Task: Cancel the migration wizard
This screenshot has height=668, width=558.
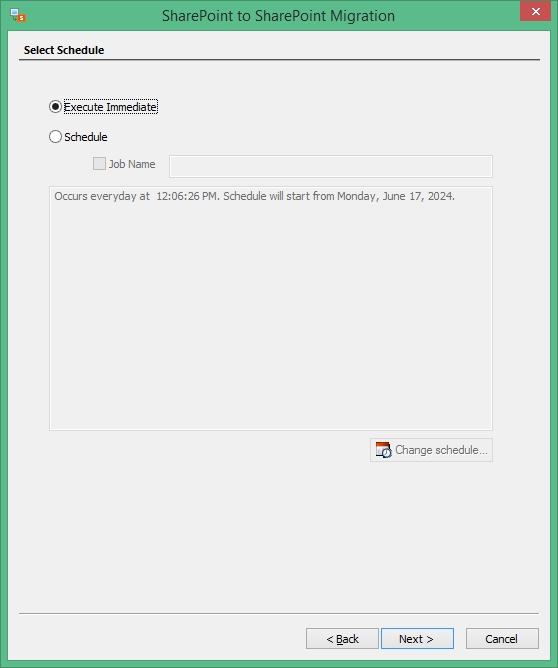Action: point(502,639)
